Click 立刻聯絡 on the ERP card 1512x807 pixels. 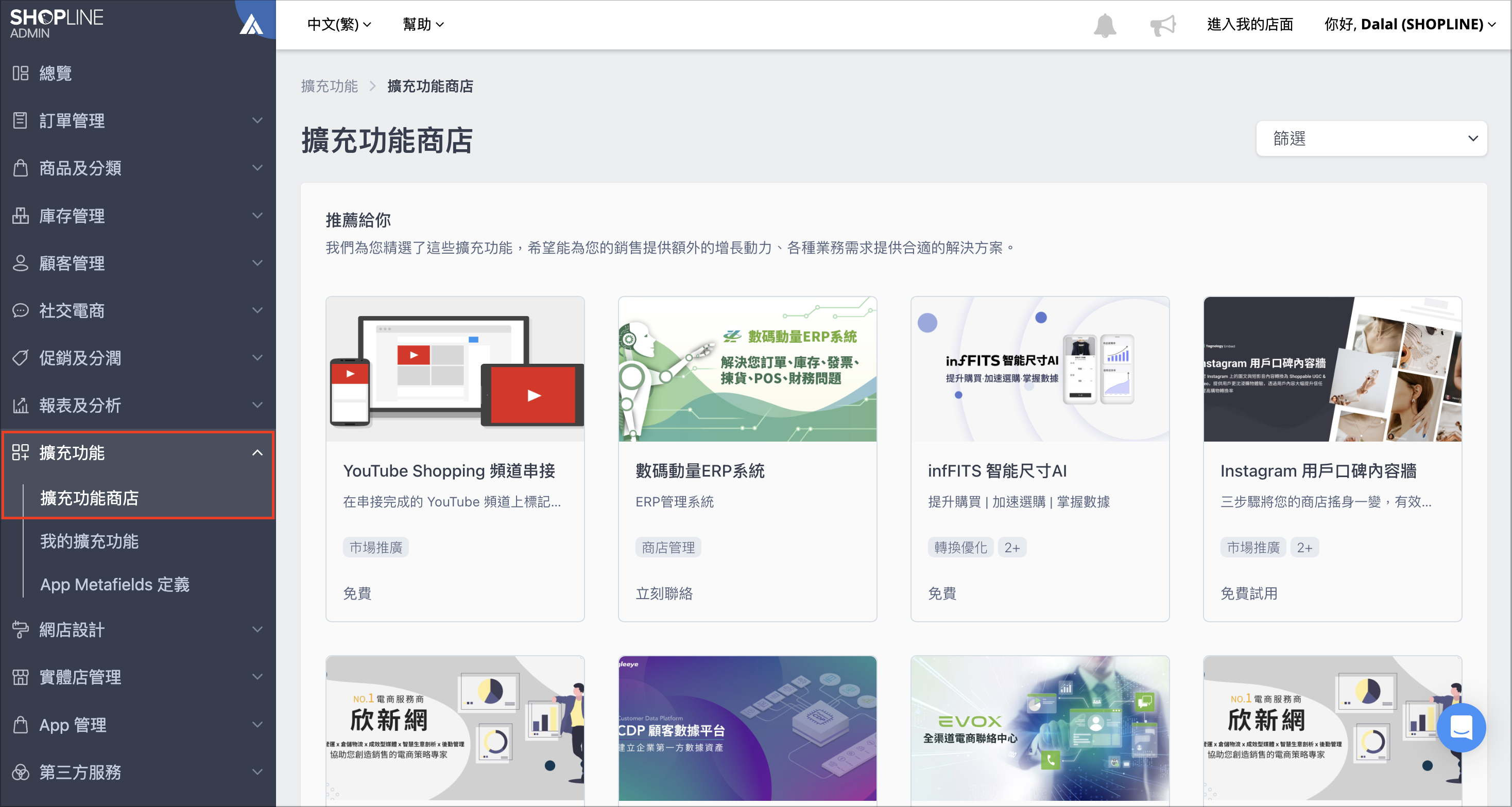tap(664, 593)
